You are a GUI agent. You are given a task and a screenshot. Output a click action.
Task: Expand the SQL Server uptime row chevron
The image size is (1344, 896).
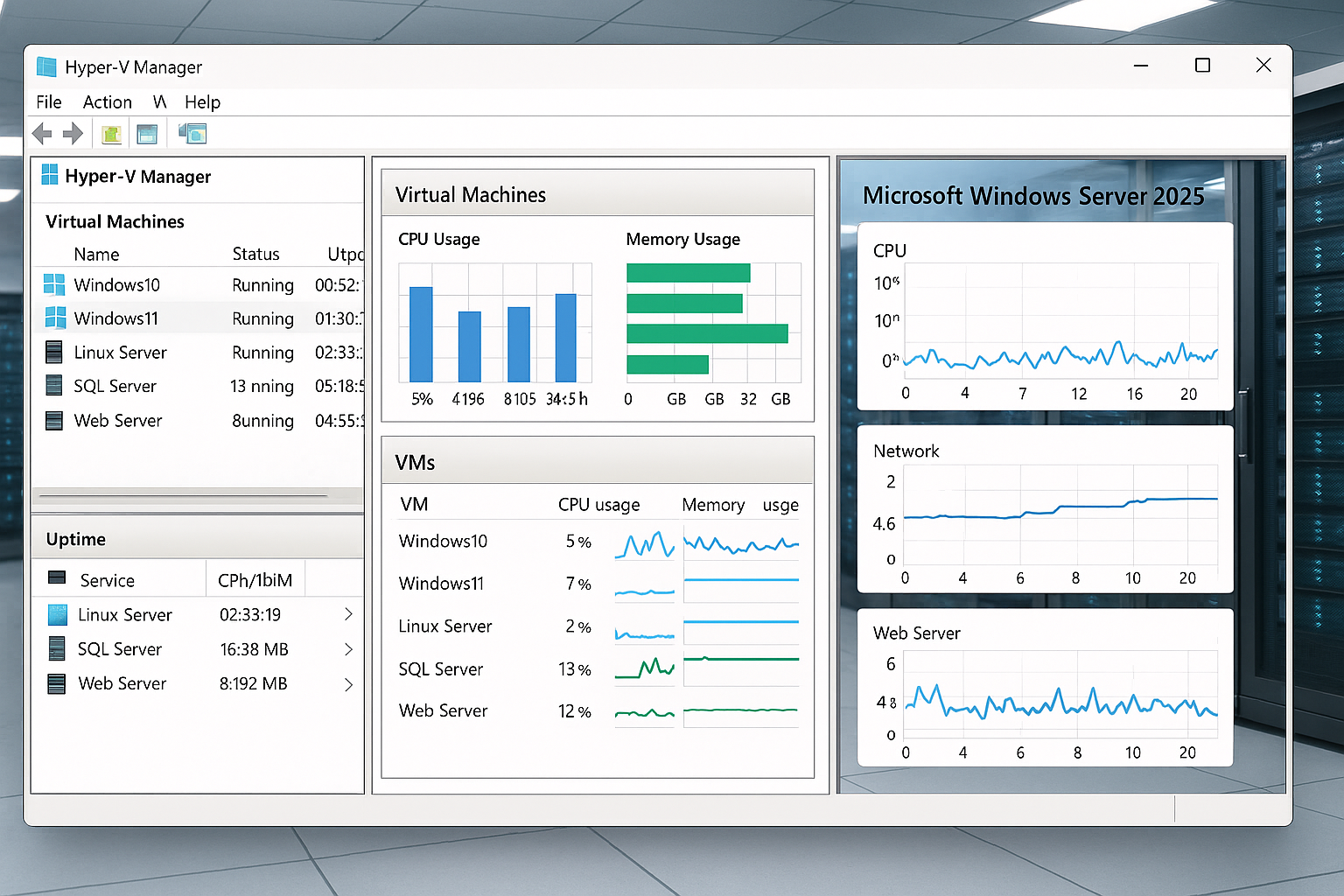click(348, 649)
